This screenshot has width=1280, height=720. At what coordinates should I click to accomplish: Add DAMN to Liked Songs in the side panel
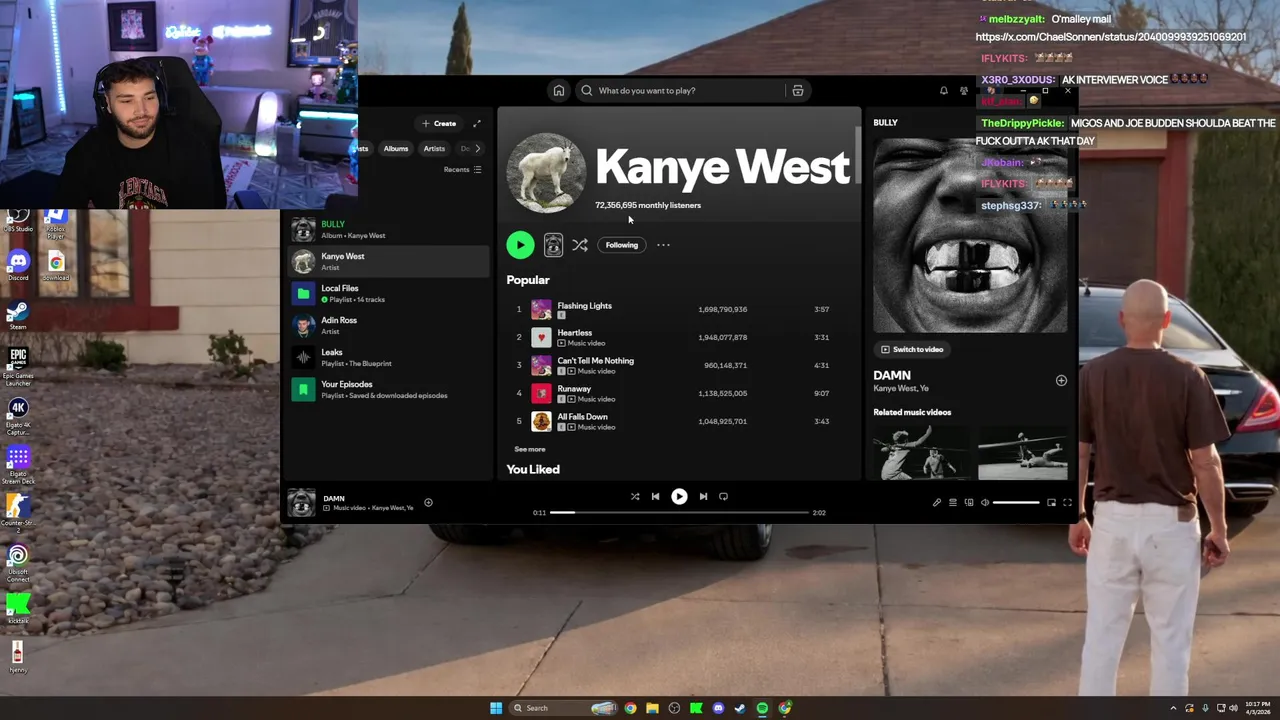(1061, 380)
